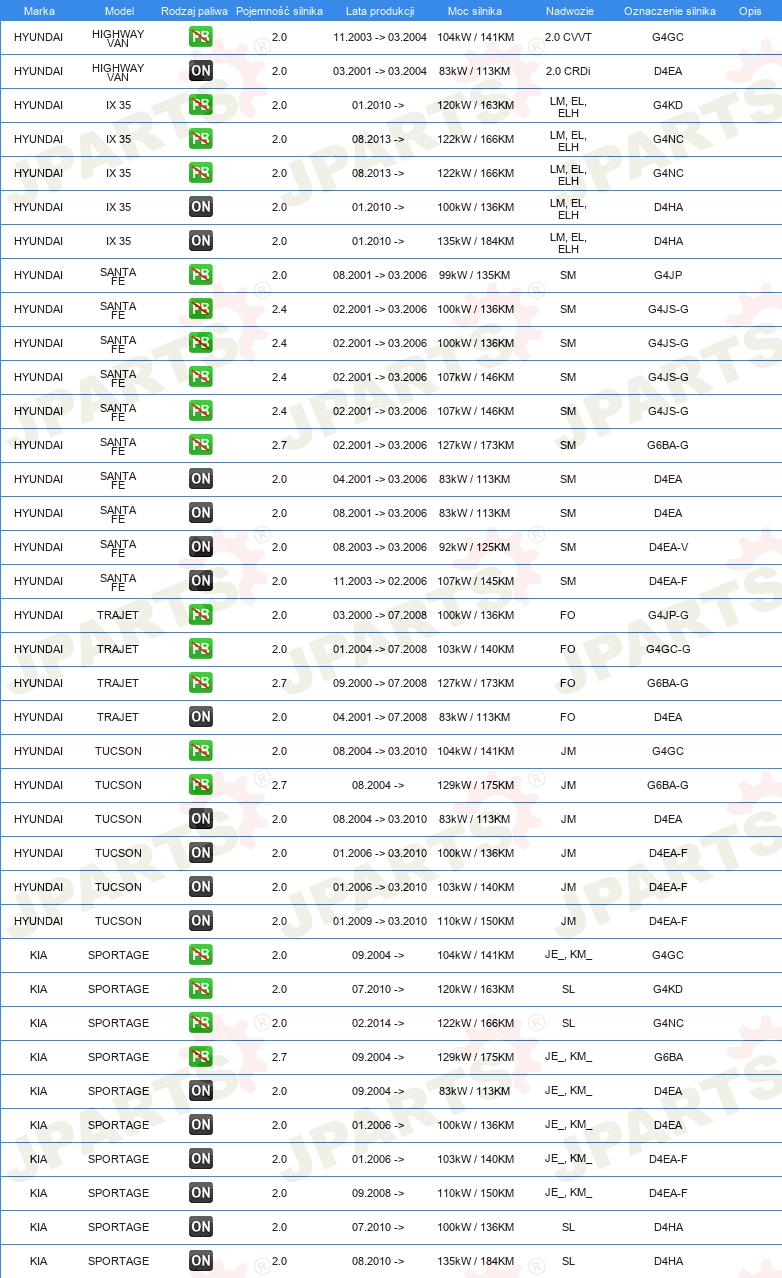Select the 01.2009 -> 03.2010 production years cell
This screenshot has height=1278, width=782.
tap(380, 921)
